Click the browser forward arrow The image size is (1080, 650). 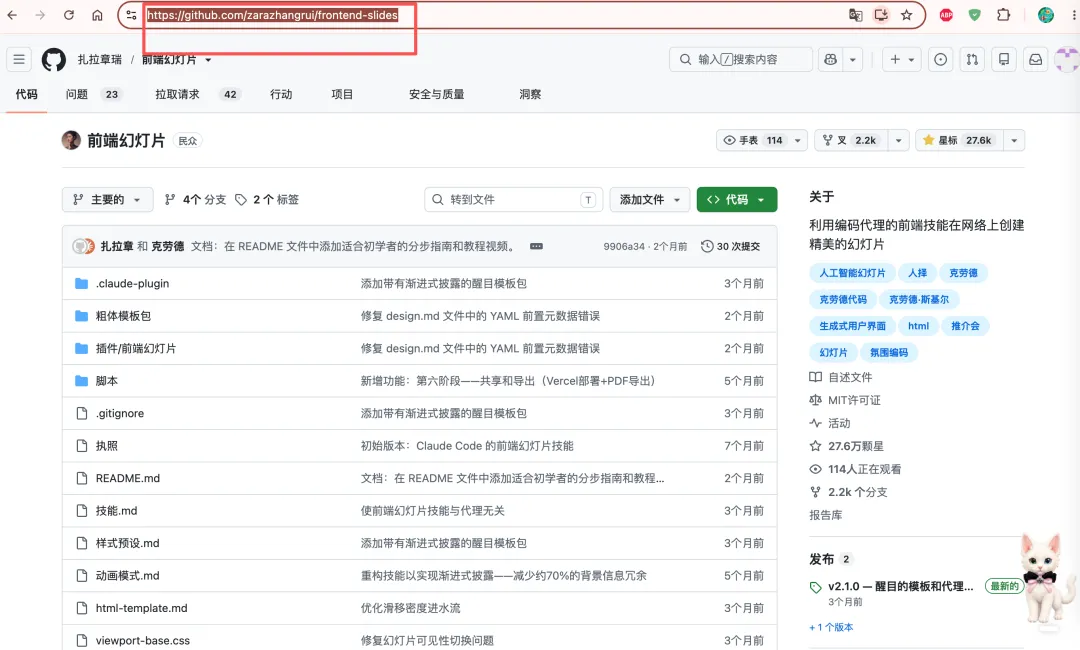40,14
